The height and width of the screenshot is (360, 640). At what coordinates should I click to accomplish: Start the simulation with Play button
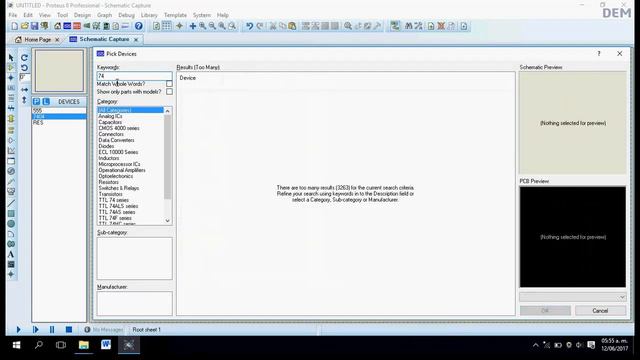coord(18,329)
